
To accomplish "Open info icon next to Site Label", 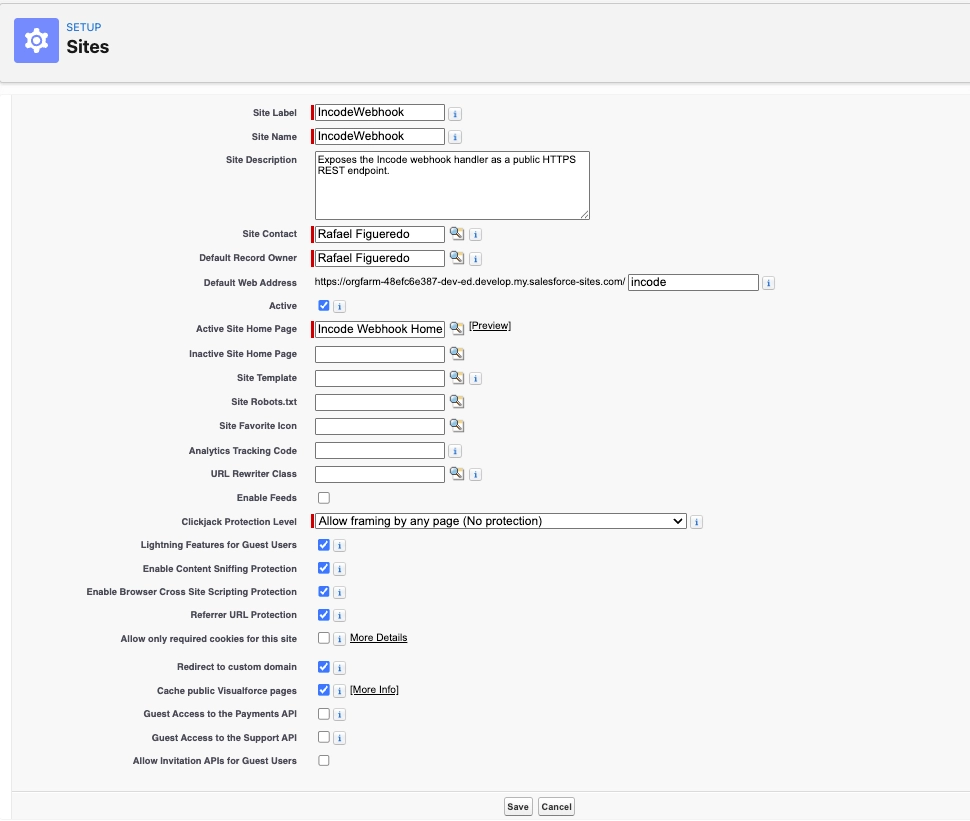I will pyautogui.click(x=455, y=114).
